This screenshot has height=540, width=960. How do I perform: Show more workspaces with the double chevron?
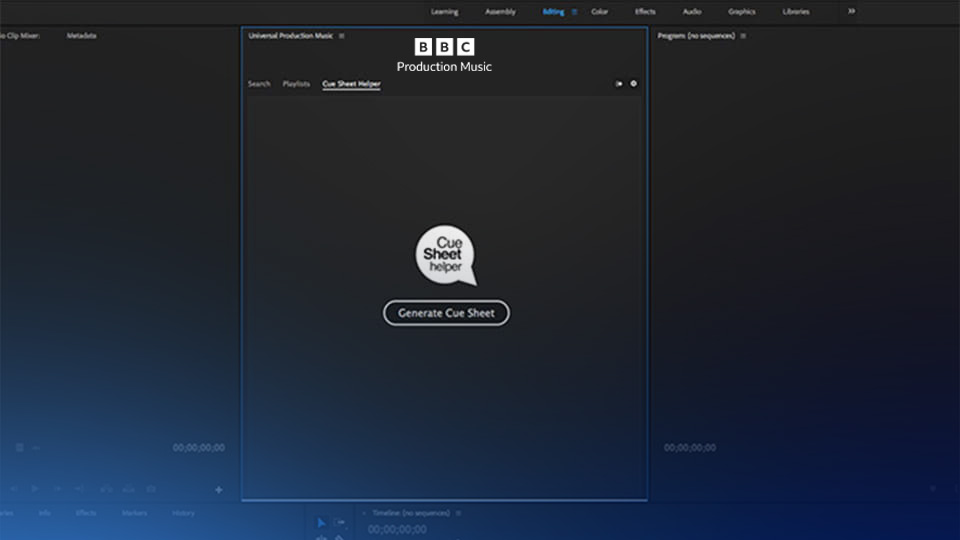coord(852,11)
